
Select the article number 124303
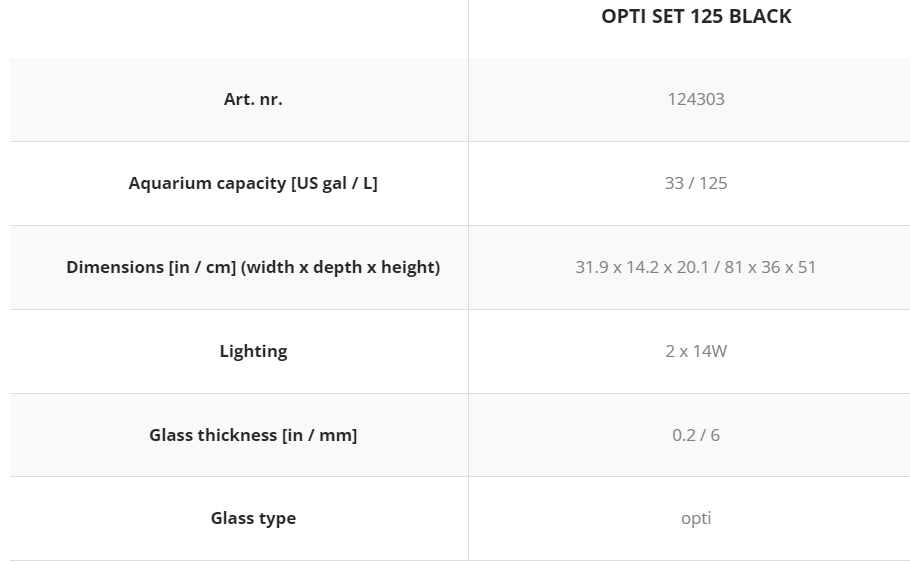coord(696,99)
